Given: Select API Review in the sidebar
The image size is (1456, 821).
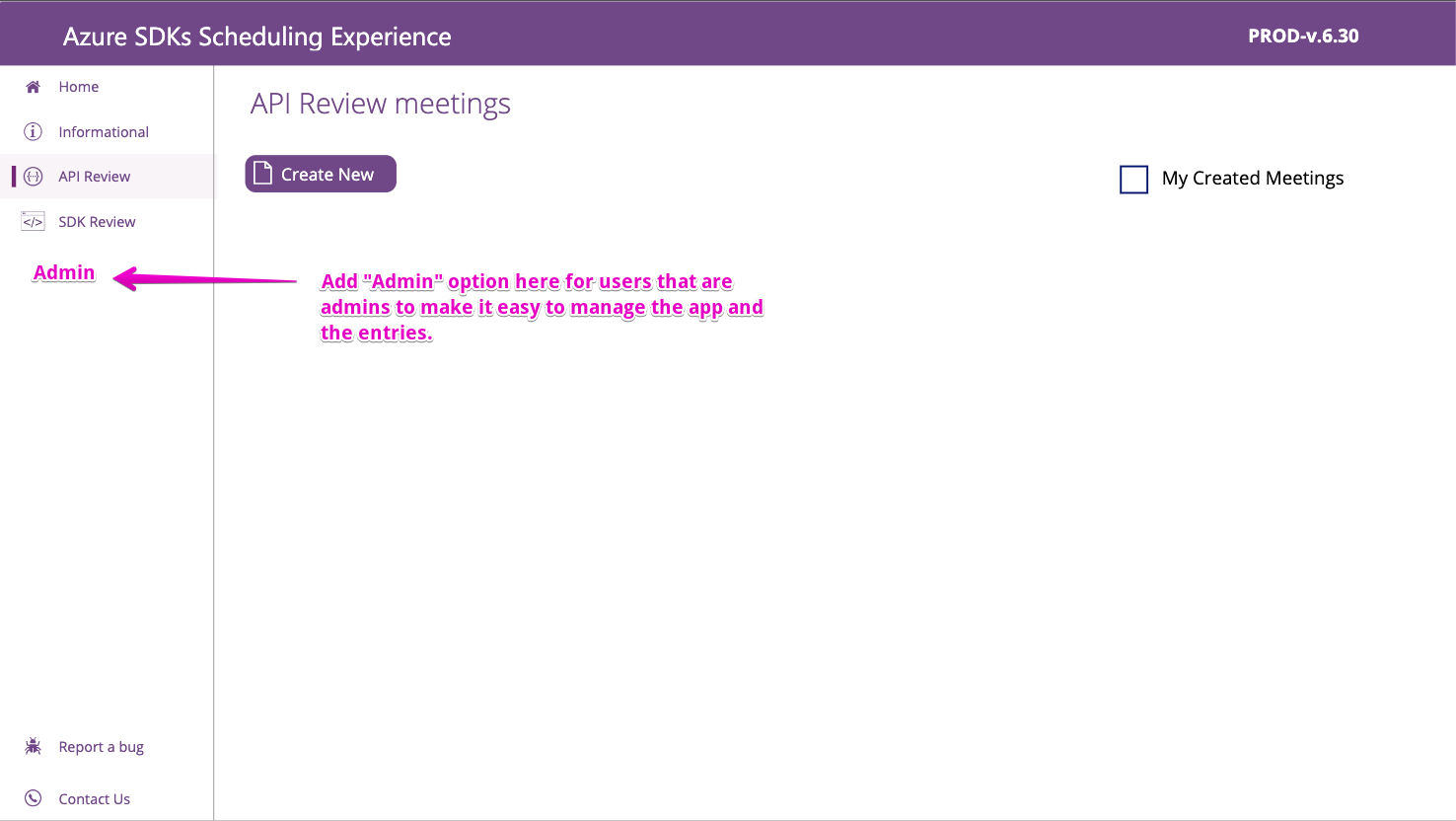Looking at the screenshot, I should point(107,177).
